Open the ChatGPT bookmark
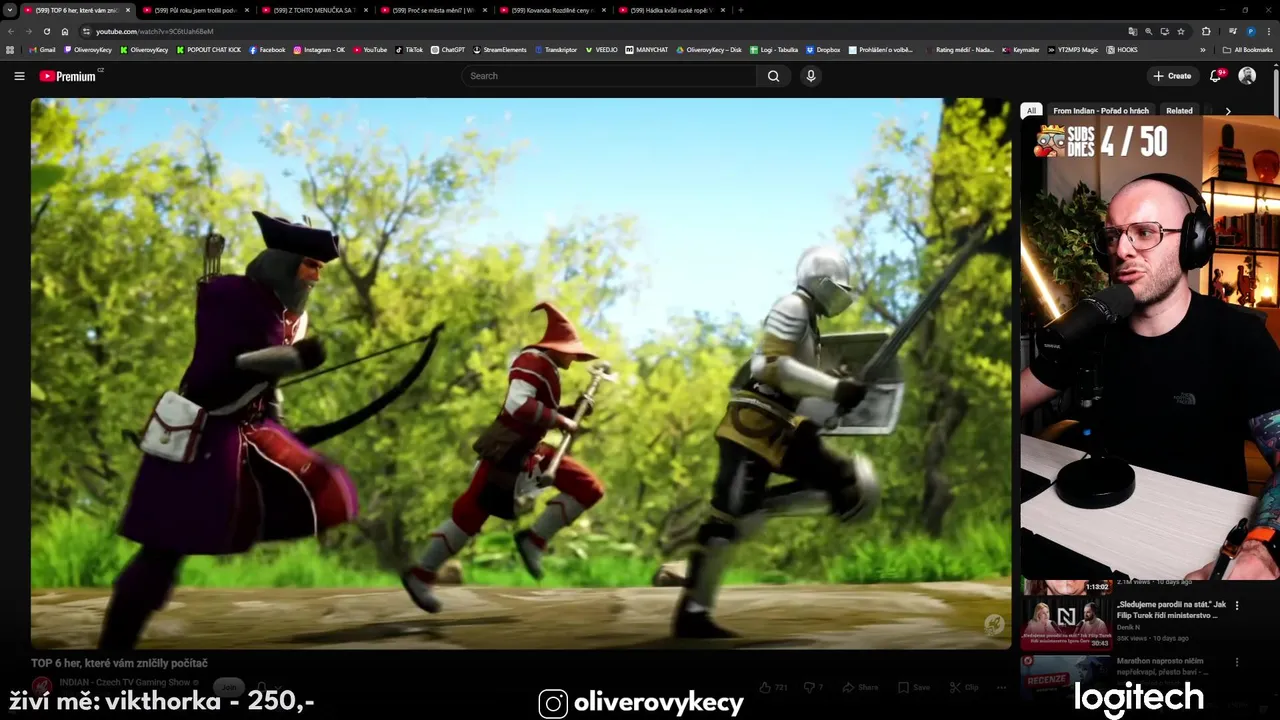This screenshot has height=720, width=1280. pos(448,50)
